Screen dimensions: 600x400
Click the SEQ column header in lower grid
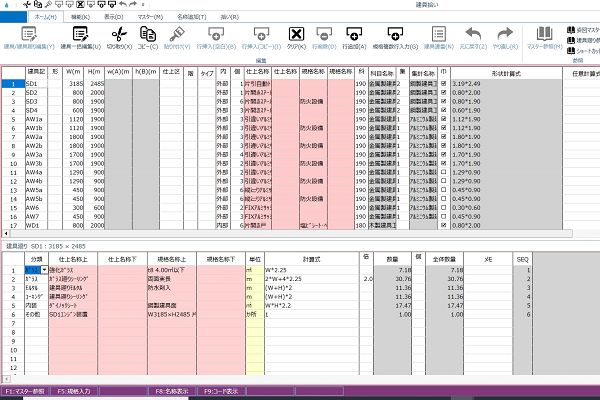click(x=522, y=259)
